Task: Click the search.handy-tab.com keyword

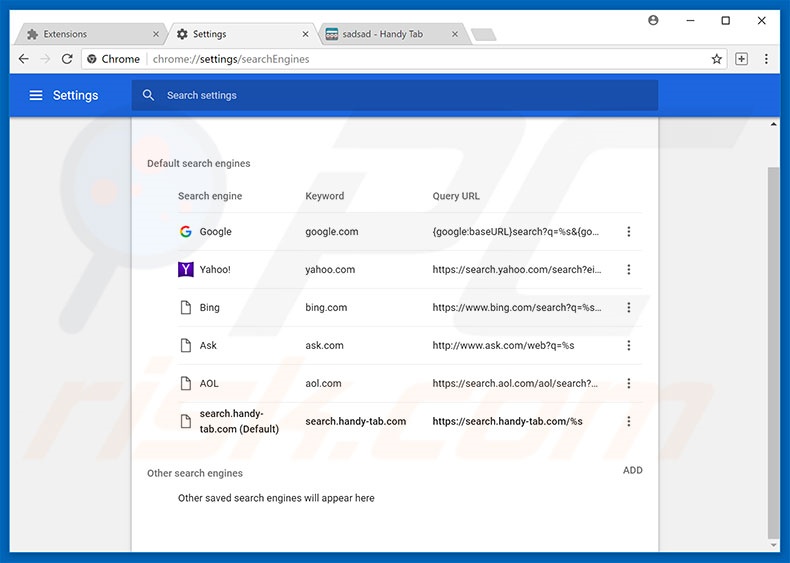Action: pyautogui.click(x=356, y=421)
